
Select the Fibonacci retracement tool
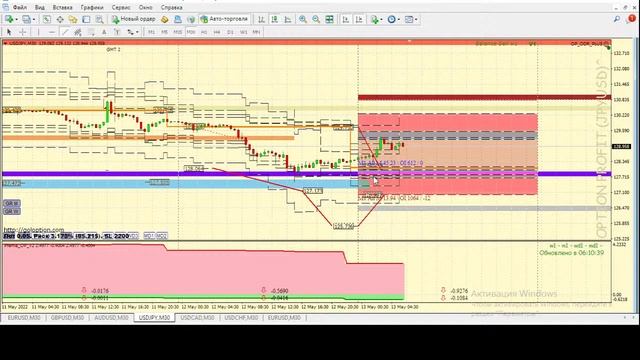point(91,32)
